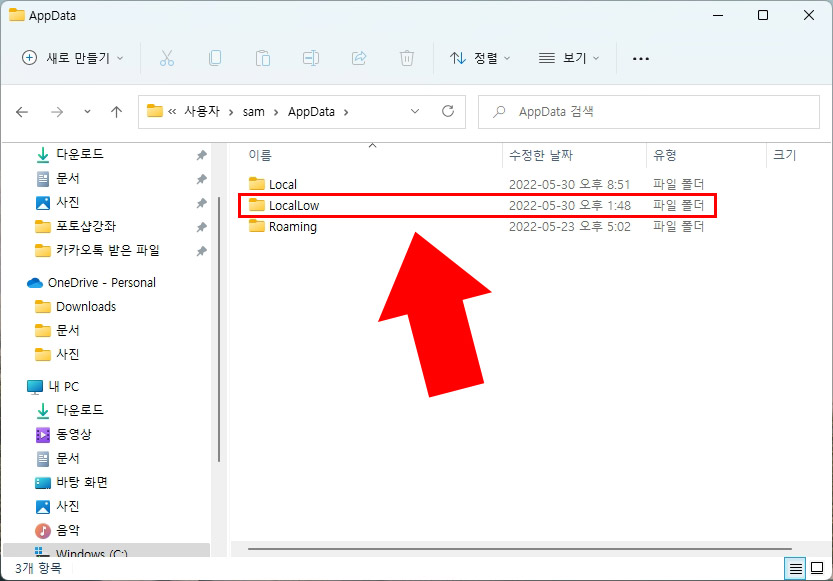
Task: Click Local folder modified date 2022-05-30 오후 8:51
Action: click(x=570, y=184)
